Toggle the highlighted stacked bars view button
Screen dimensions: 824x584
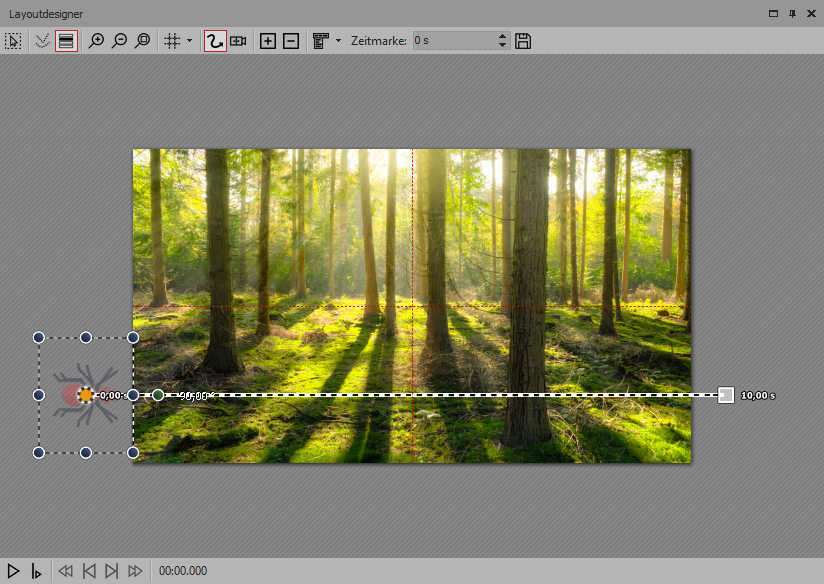pos(66,41)
